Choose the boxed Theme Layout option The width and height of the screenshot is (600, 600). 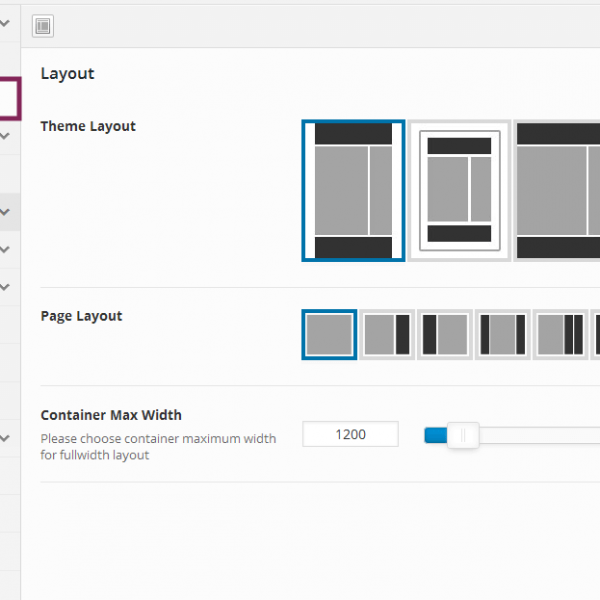[x=459, y=190]
